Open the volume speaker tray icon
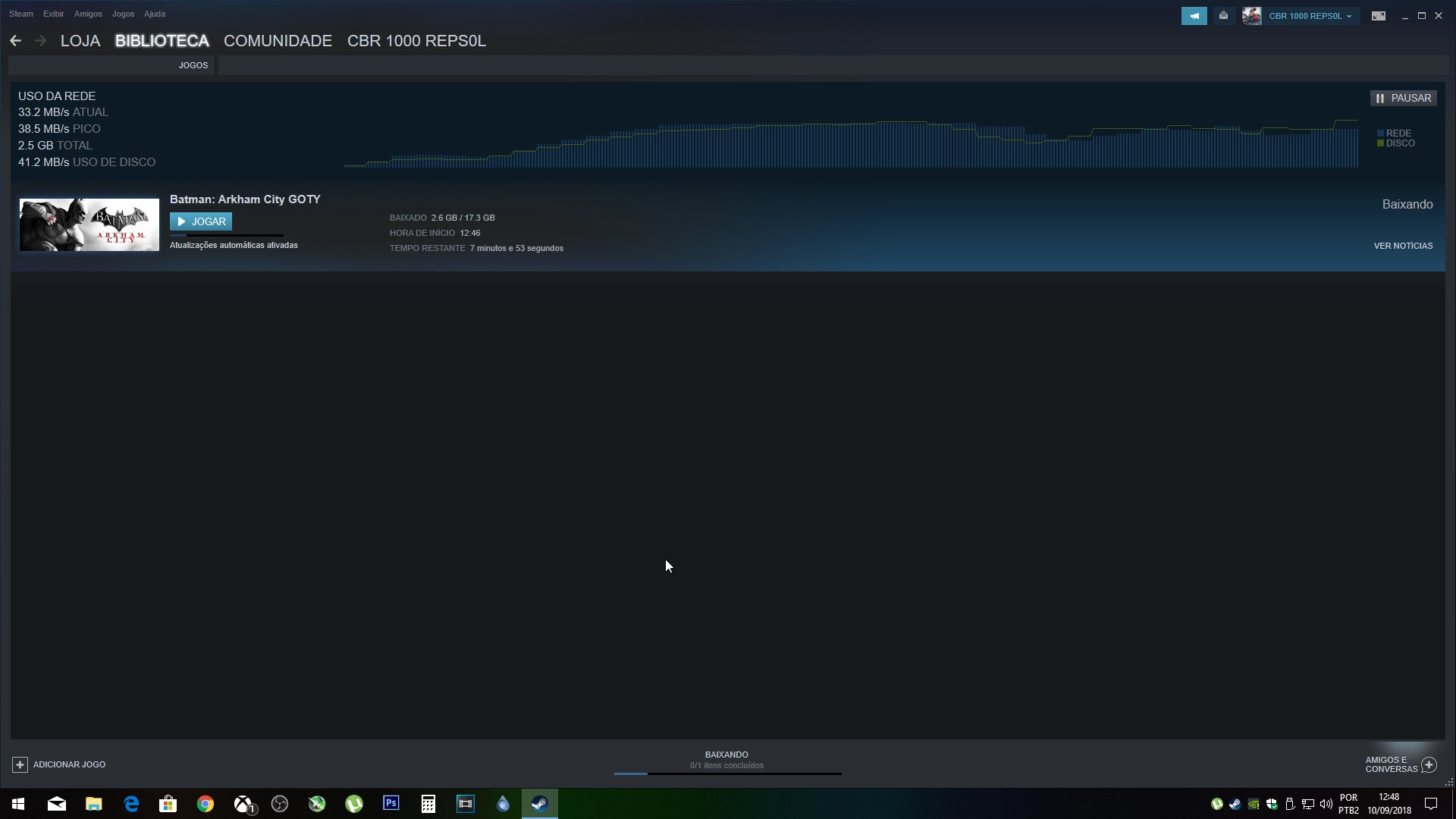Image resolution: width=1456 pixels, height=819 pixels. click(1326, 804)
